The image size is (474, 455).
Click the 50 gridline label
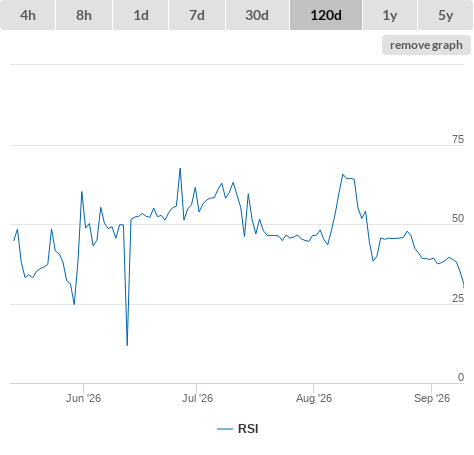[458, 218]
